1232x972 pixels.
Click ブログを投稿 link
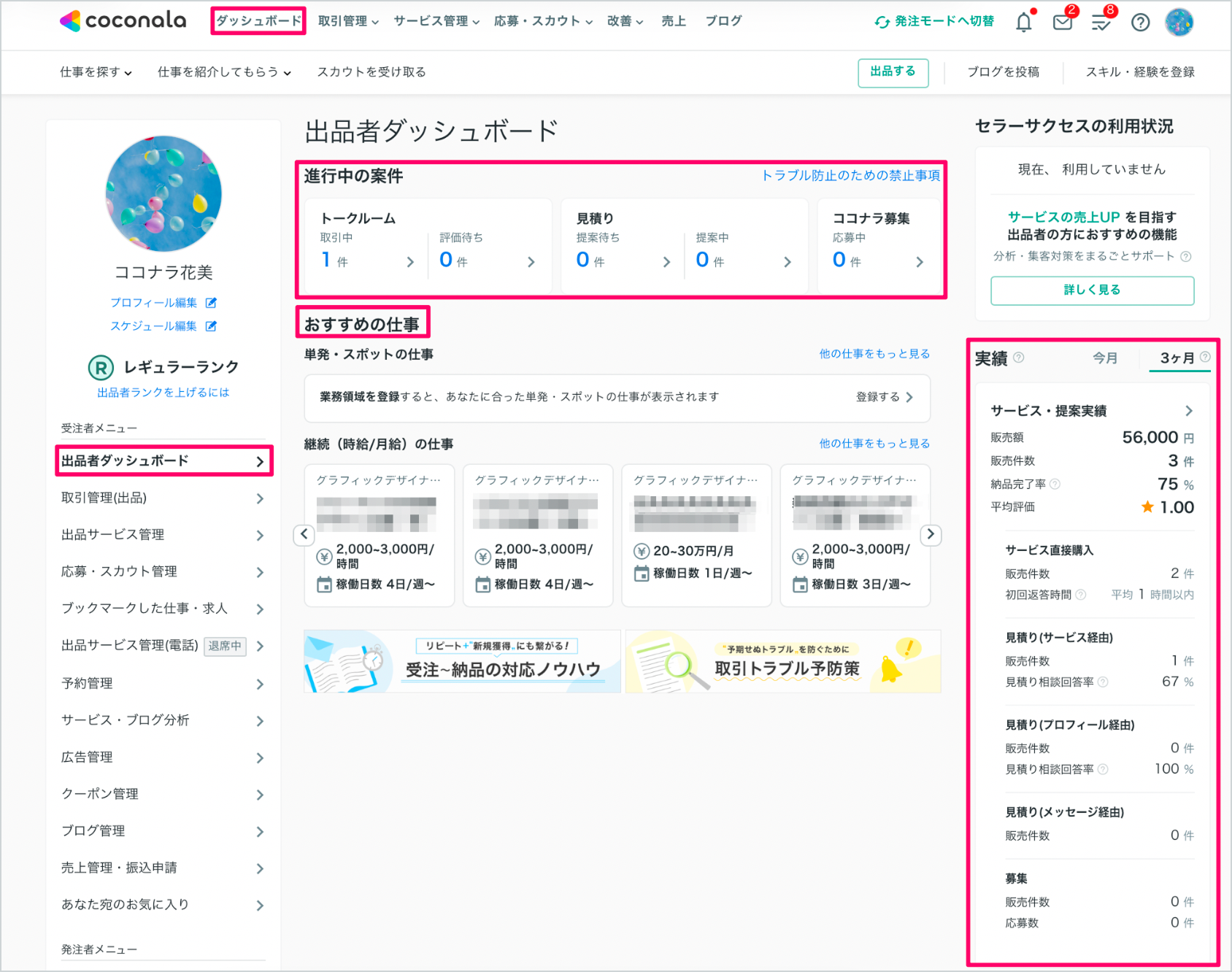(1003, 72)
